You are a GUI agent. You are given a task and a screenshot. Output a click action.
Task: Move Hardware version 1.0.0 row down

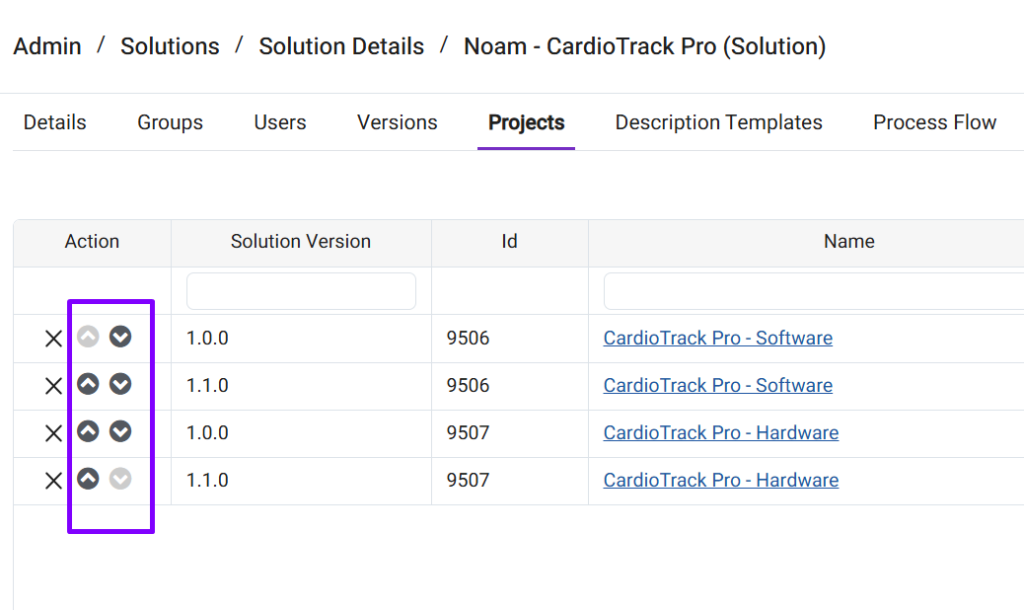(120, 431)
